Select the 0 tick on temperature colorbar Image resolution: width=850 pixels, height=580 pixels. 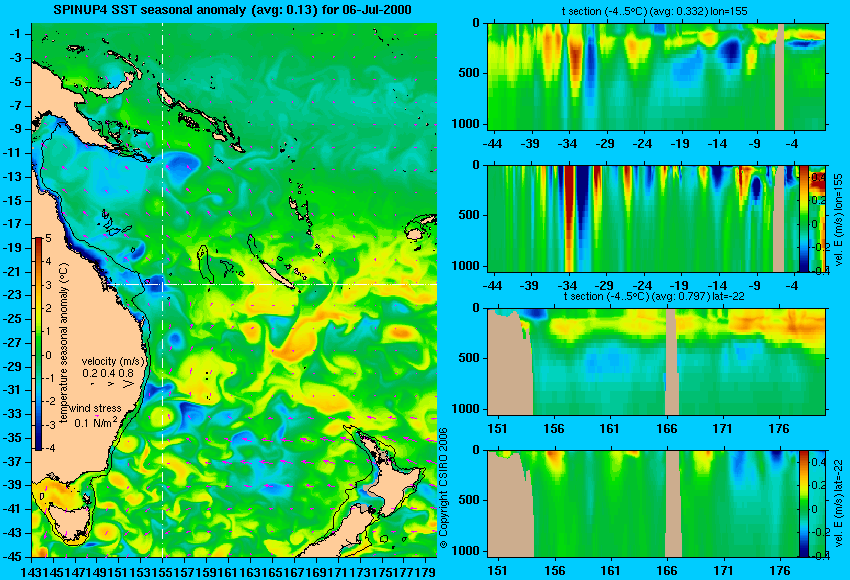coord(48,355)
